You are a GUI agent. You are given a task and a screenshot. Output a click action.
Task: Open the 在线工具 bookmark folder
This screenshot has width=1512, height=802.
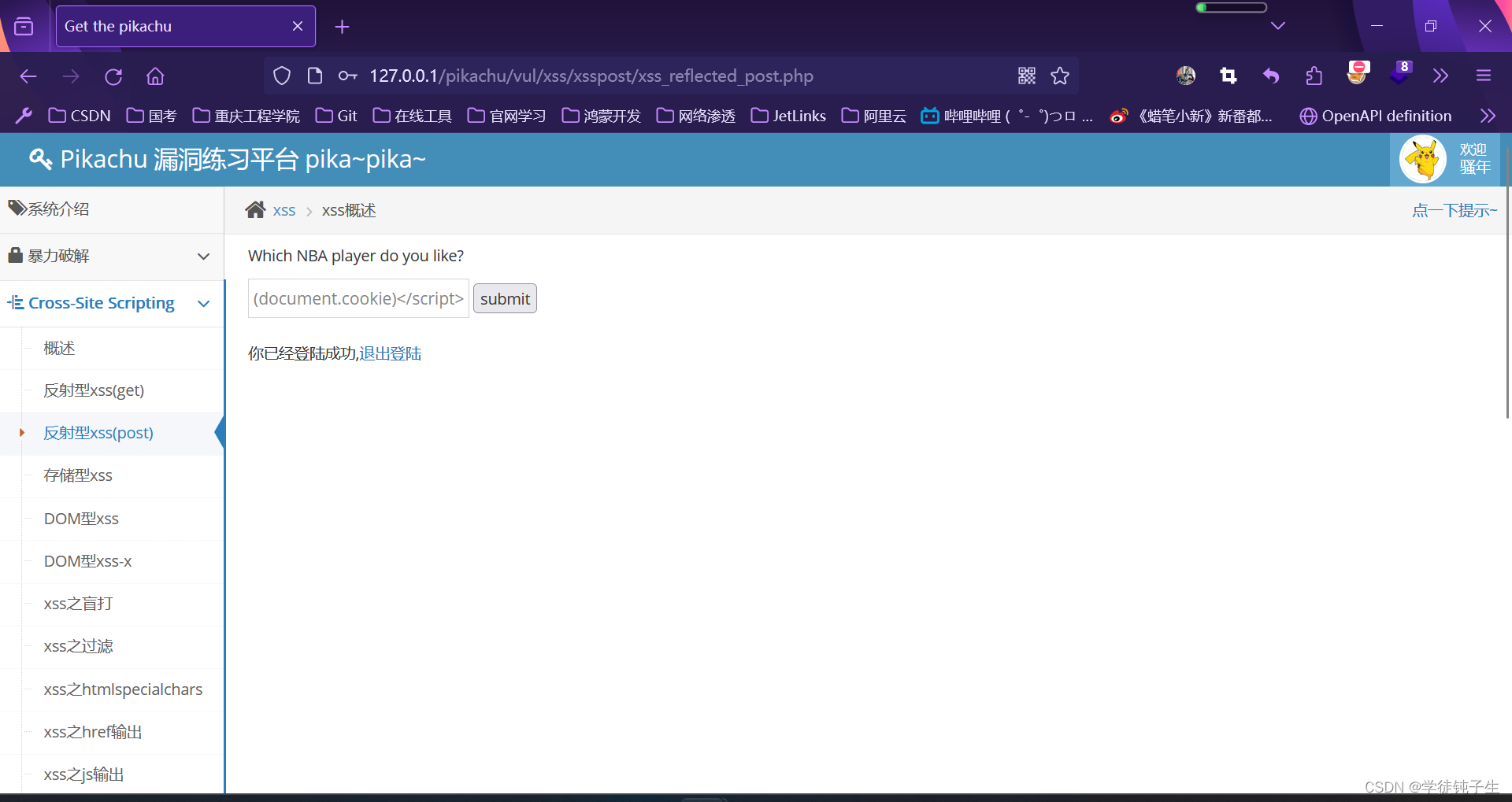(413, 116)
